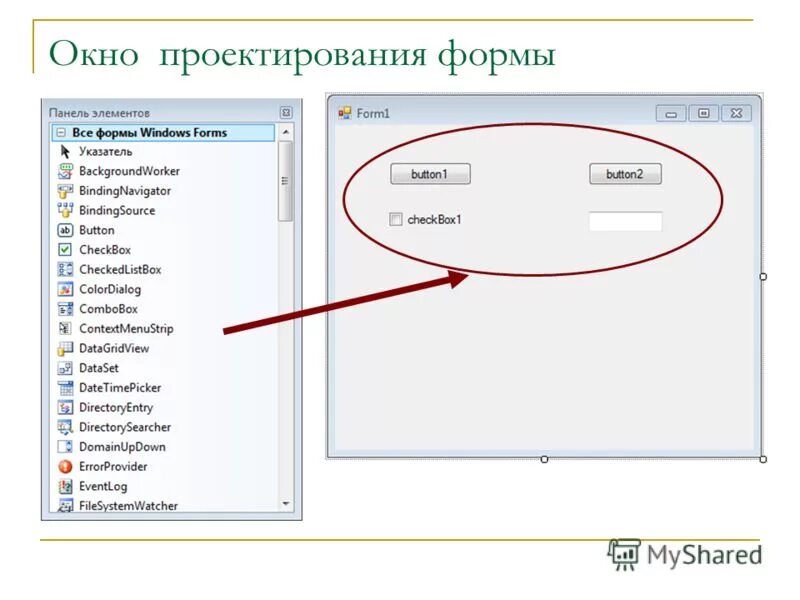Select the ComboBox control icon

(x=65, y=309)
